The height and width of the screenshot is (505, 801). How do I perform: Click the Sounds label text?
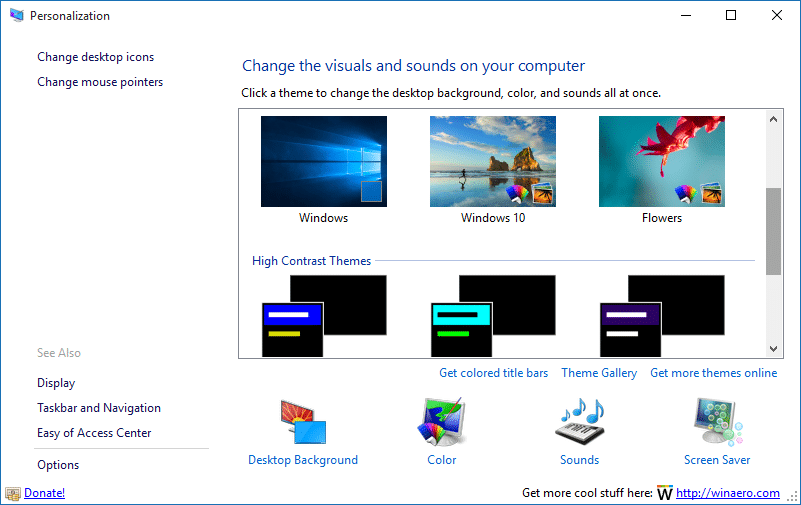579,460
